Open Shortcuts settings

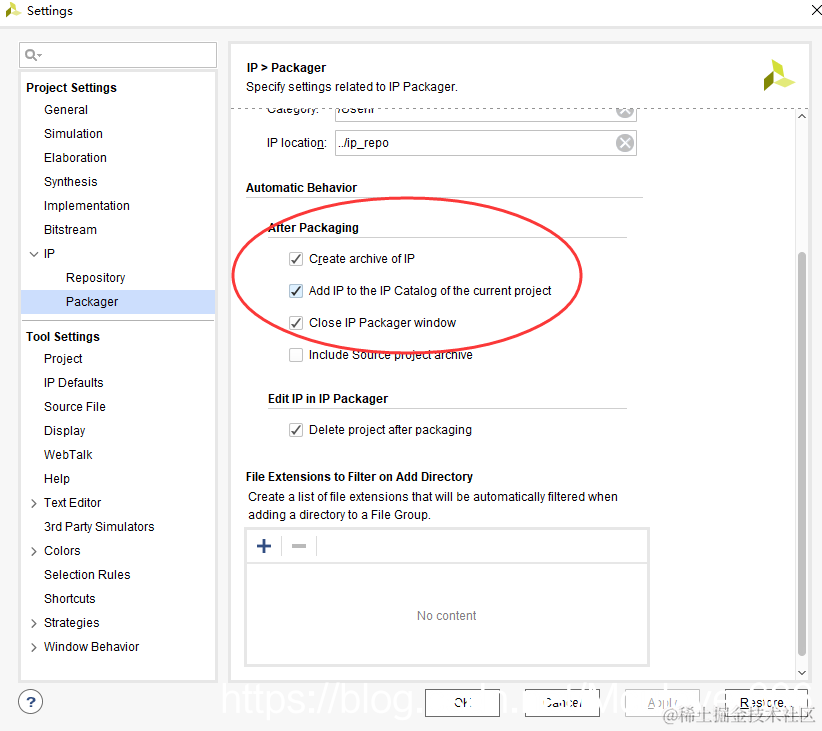(x=70, y=599)
